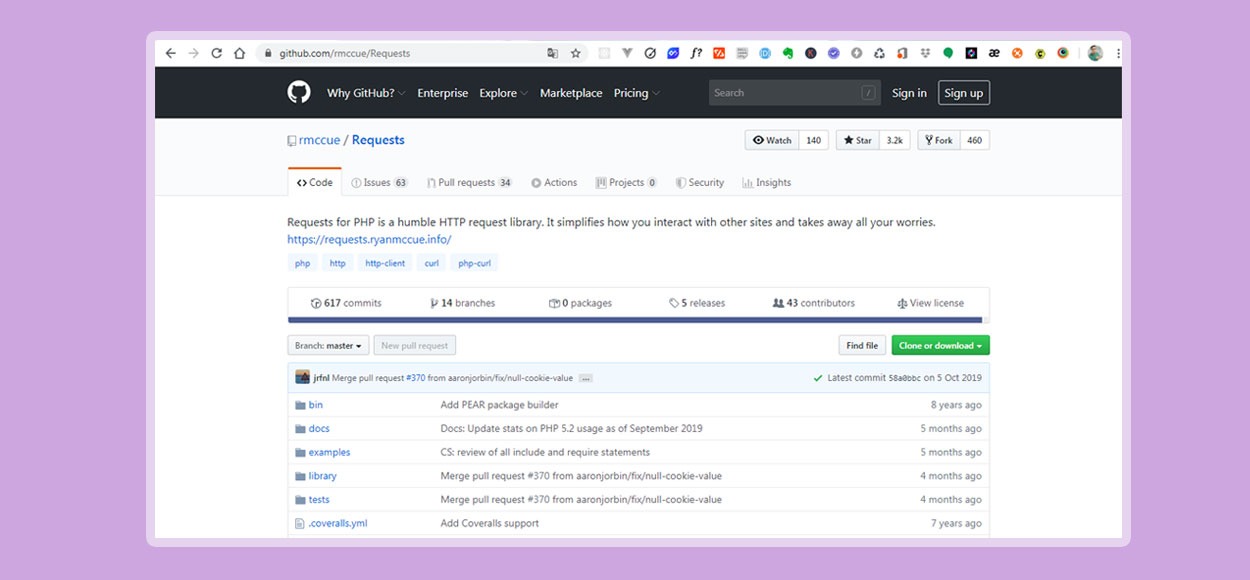Viewport: 1250px width, 580px height.
Task: Click the .coveralls.yml file icon
Action: (299, 523)
